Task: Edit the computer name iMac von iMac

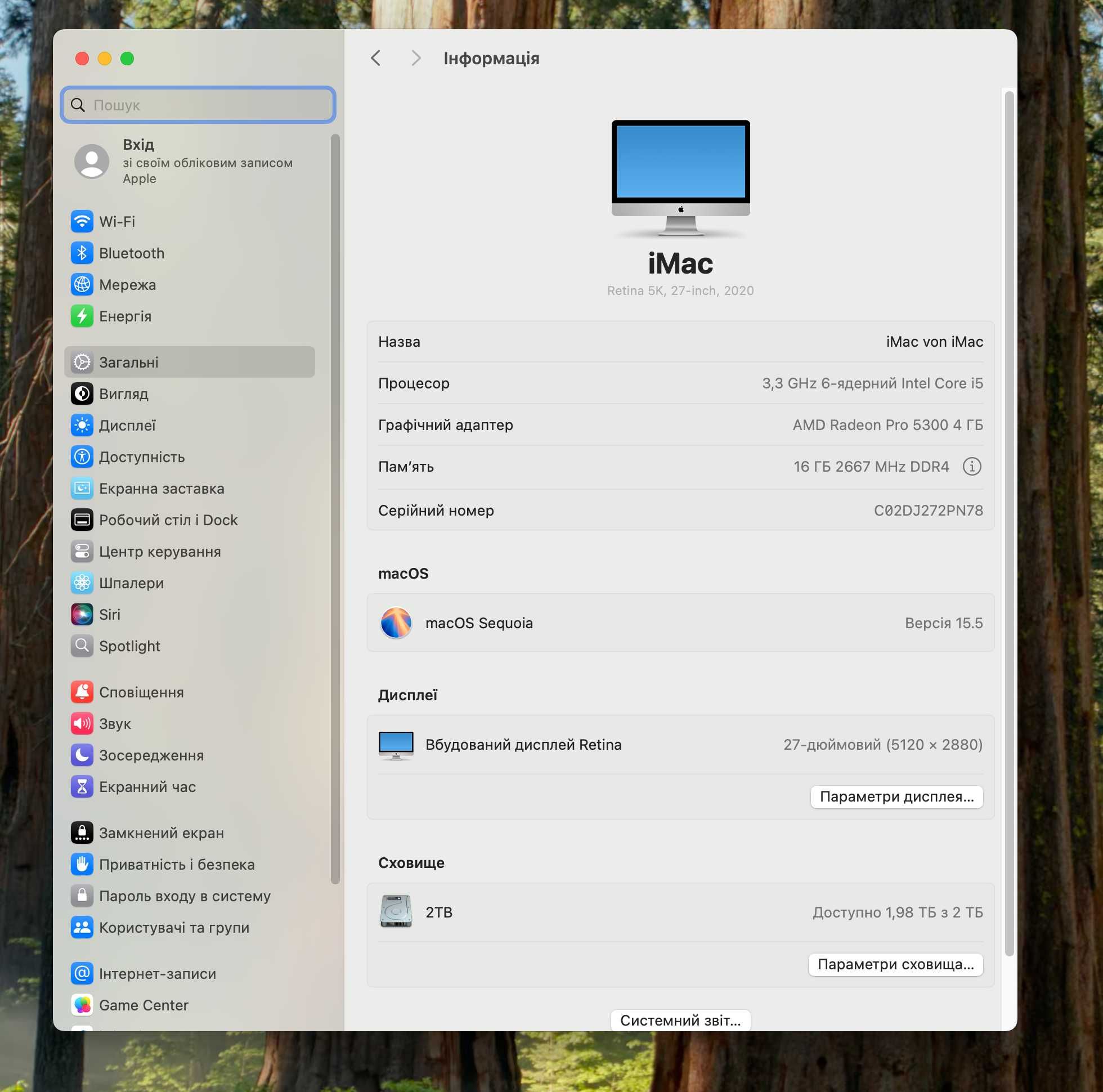Action: (934, 342)
